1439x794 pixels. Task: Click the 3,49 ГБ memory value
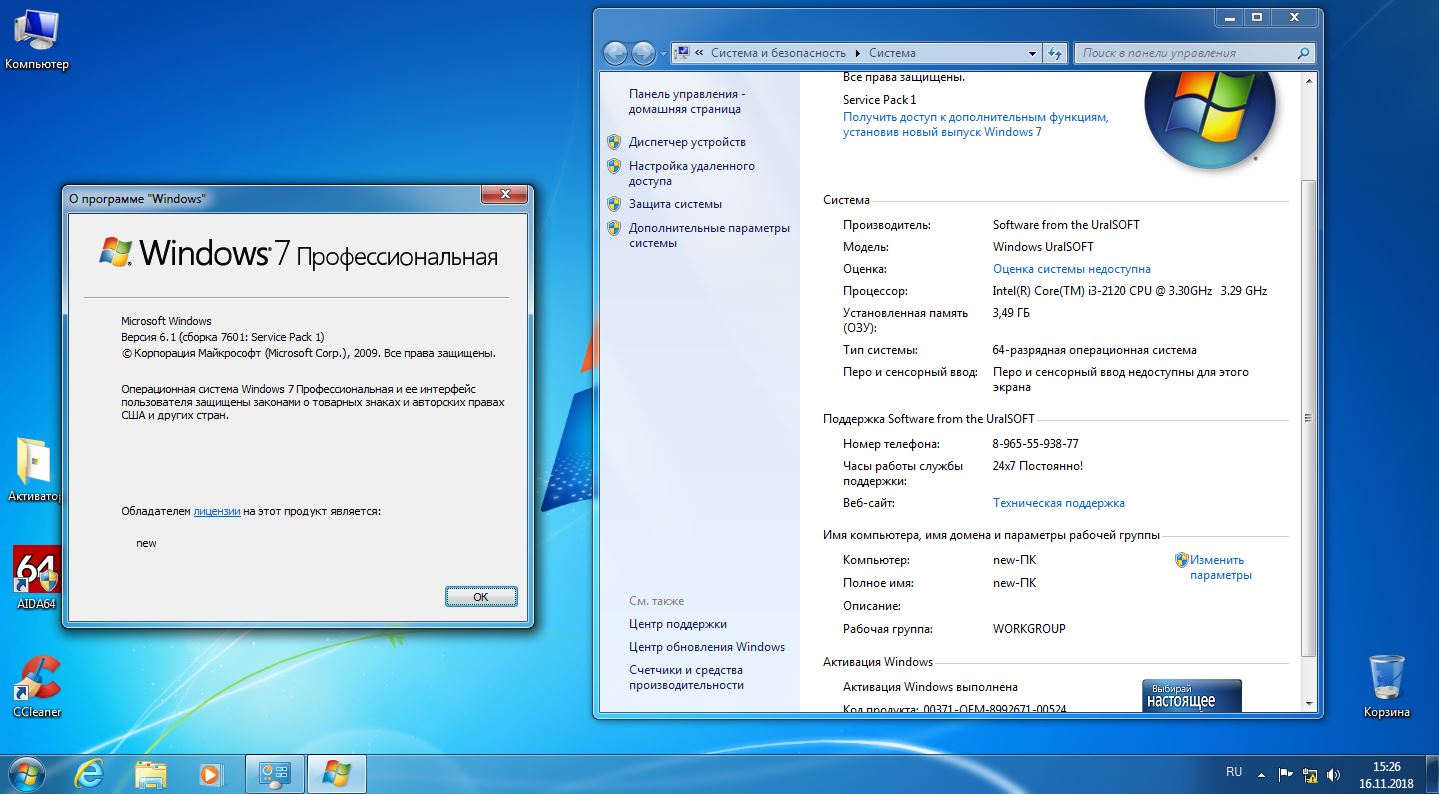click(1011, 313)
